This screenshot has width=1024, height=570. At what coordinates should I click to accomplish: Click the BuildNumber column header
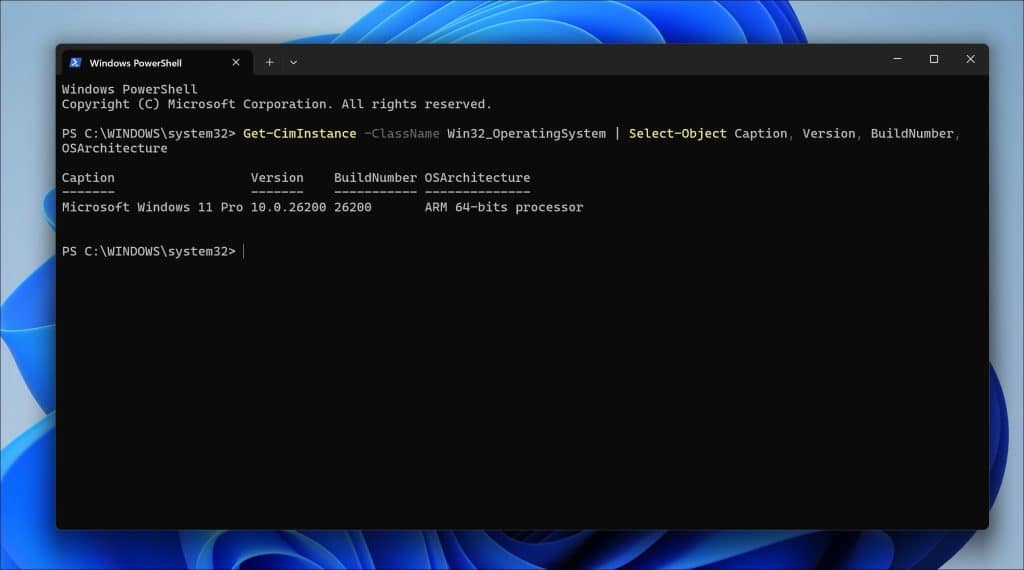pos(375,178)
